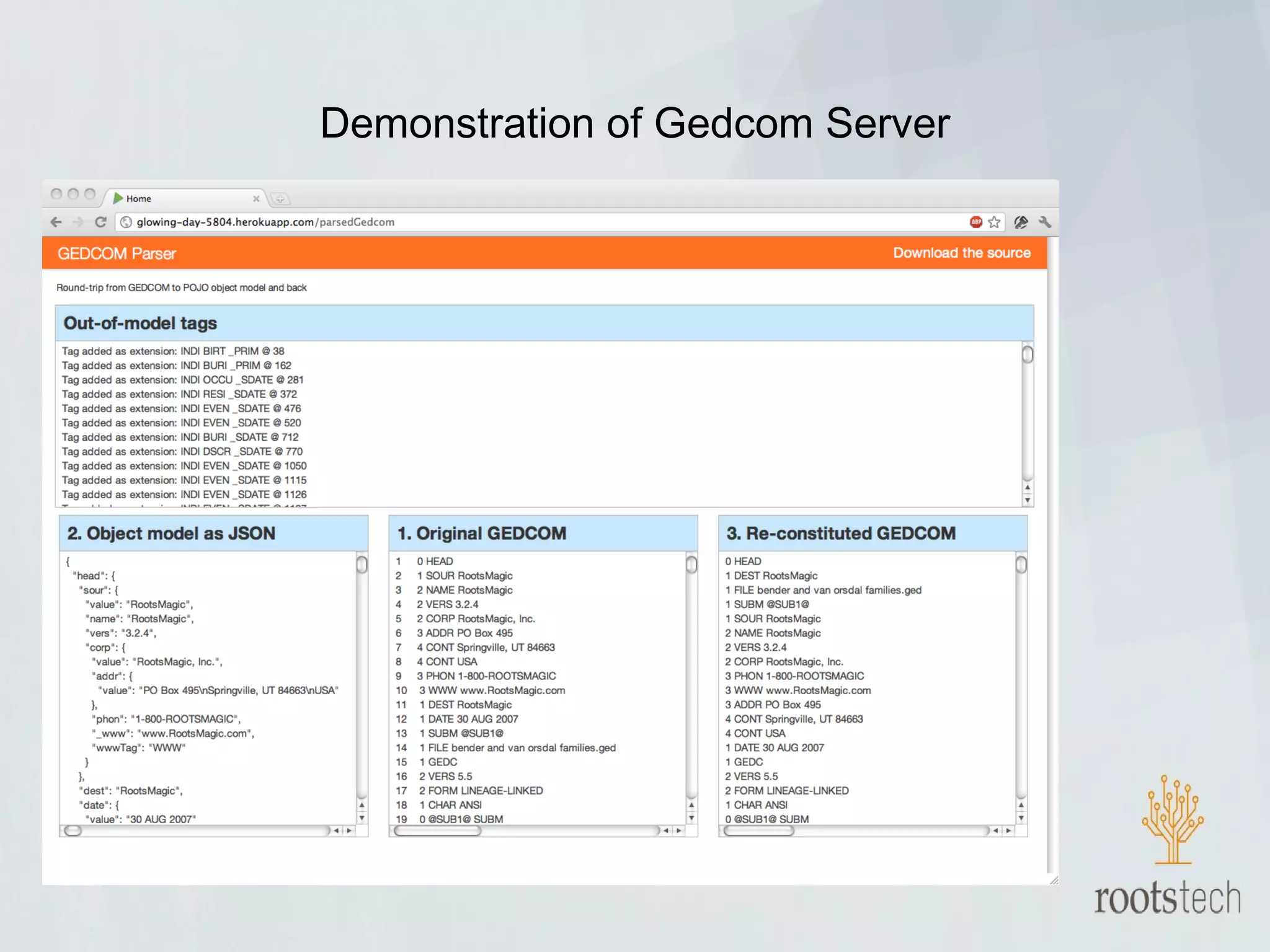
Task: Open the wrench settings menu
Action: point(1045,222)
